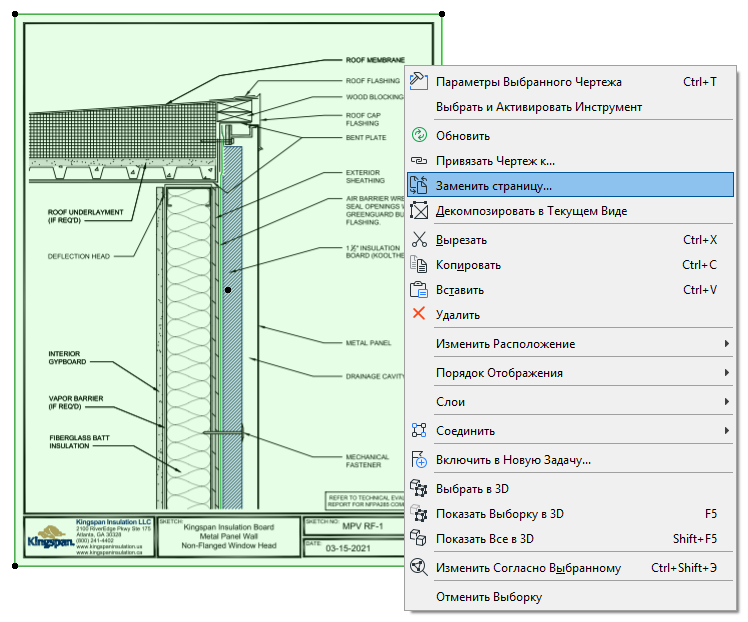Click the red X Удалить icon
Image resolution: width=748 pixels, height=622 pixels.
click(420, 315)
